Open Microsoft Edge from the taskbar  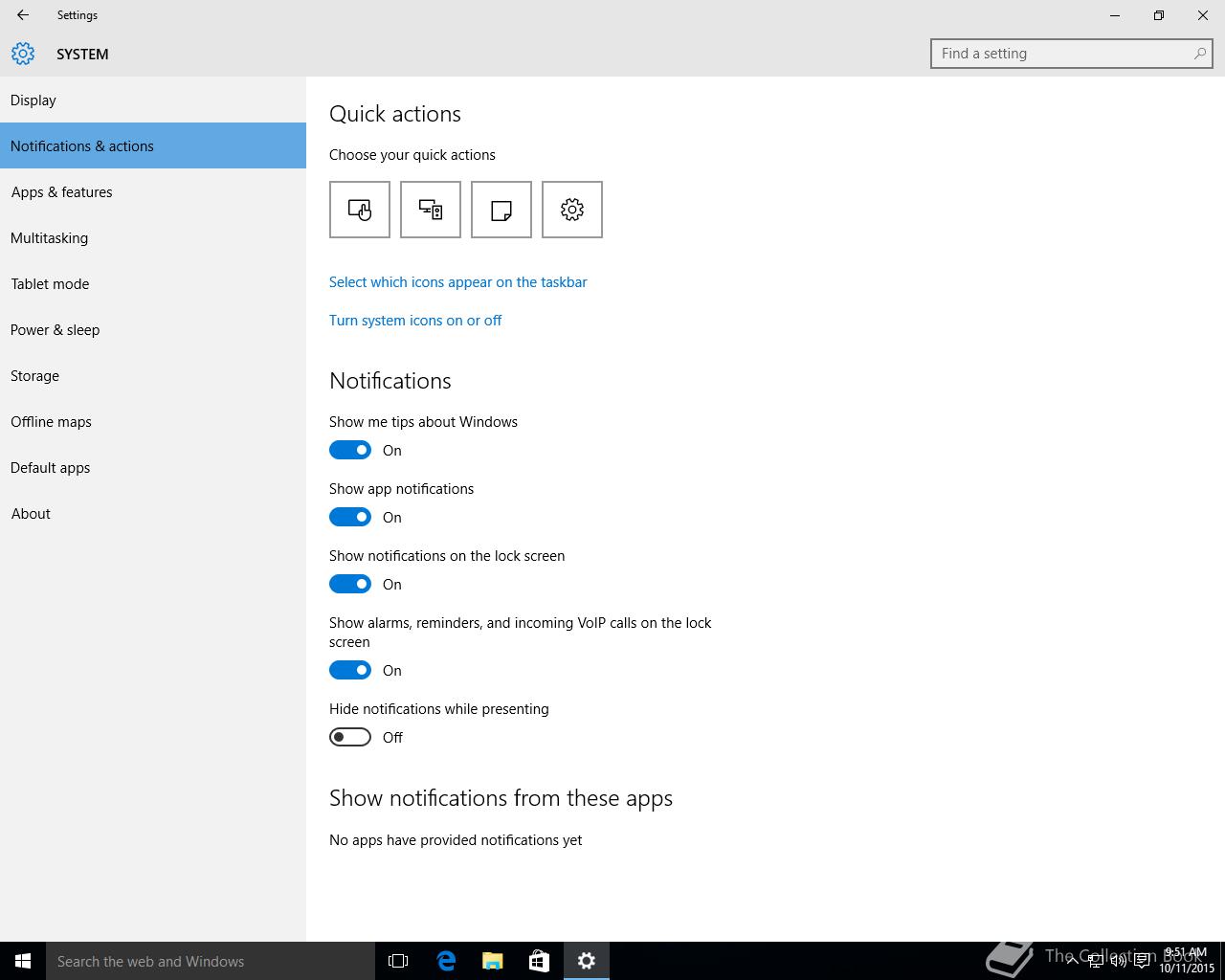click(x=446, y=961)
